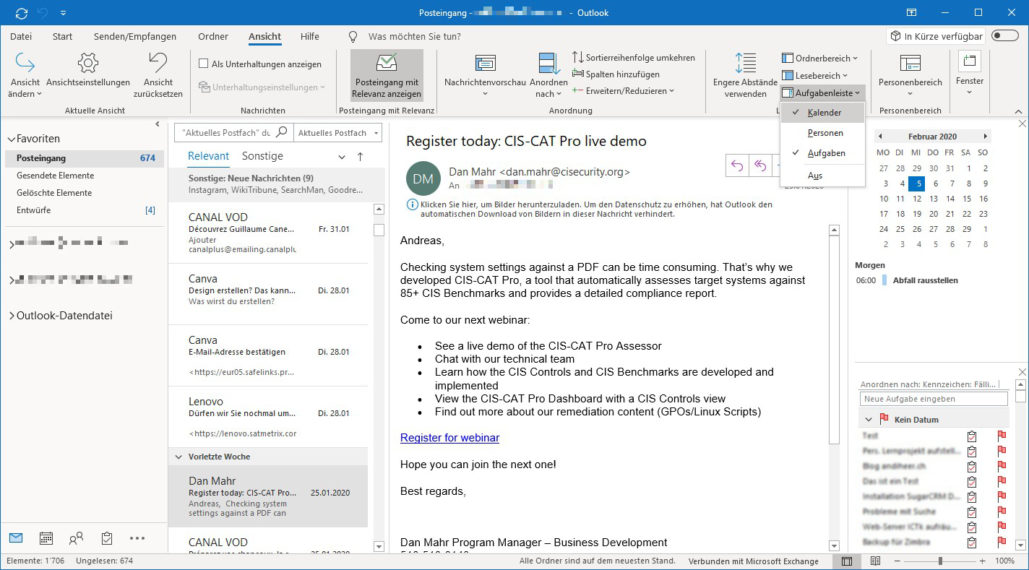1029x570 pixels.
Task: Open Lenovo email in list
Action: [x=268, y=417]
